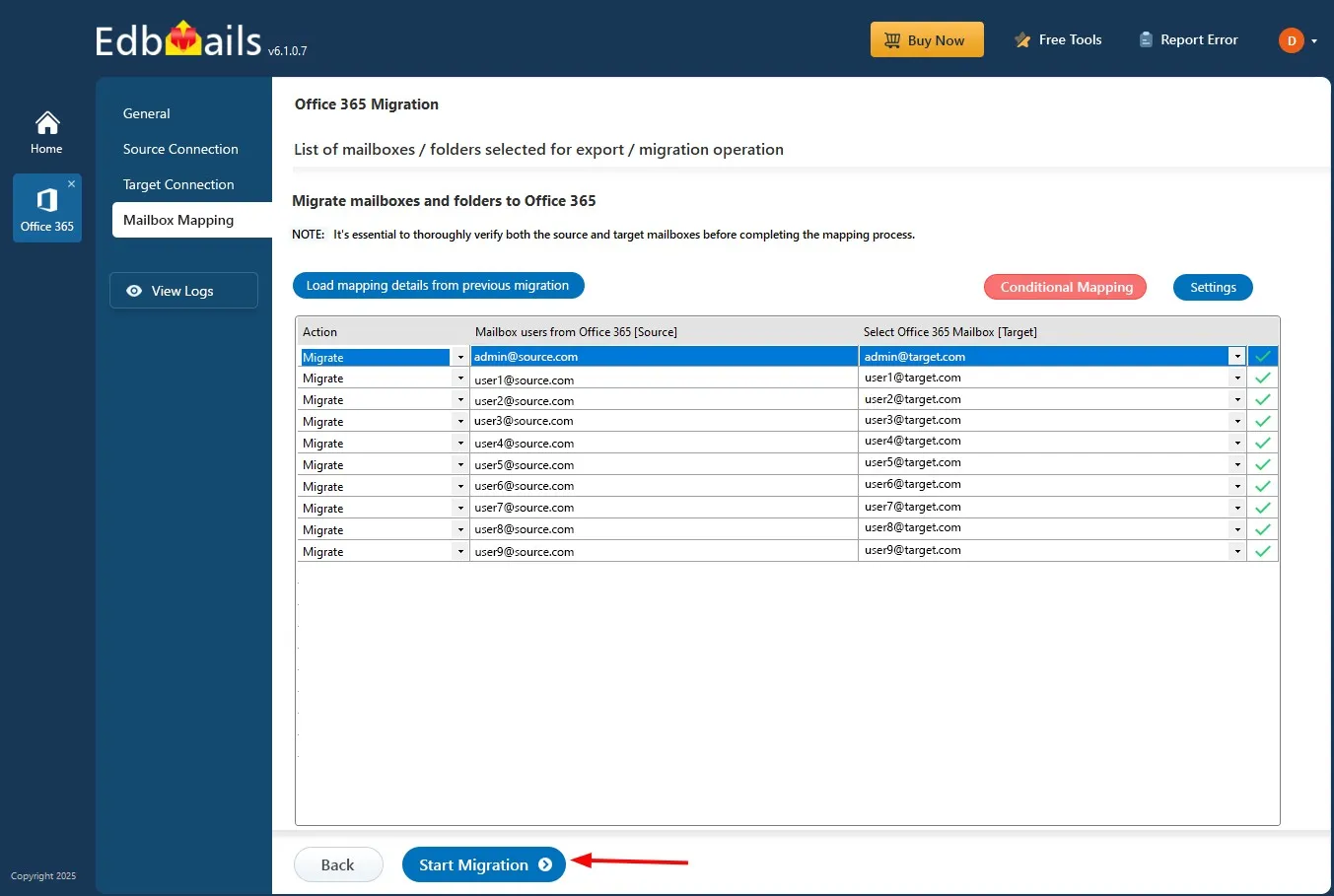Click the Buy Now cart button
The width and height of the screenshot is (1334, 896).
[x=927, y=40]
